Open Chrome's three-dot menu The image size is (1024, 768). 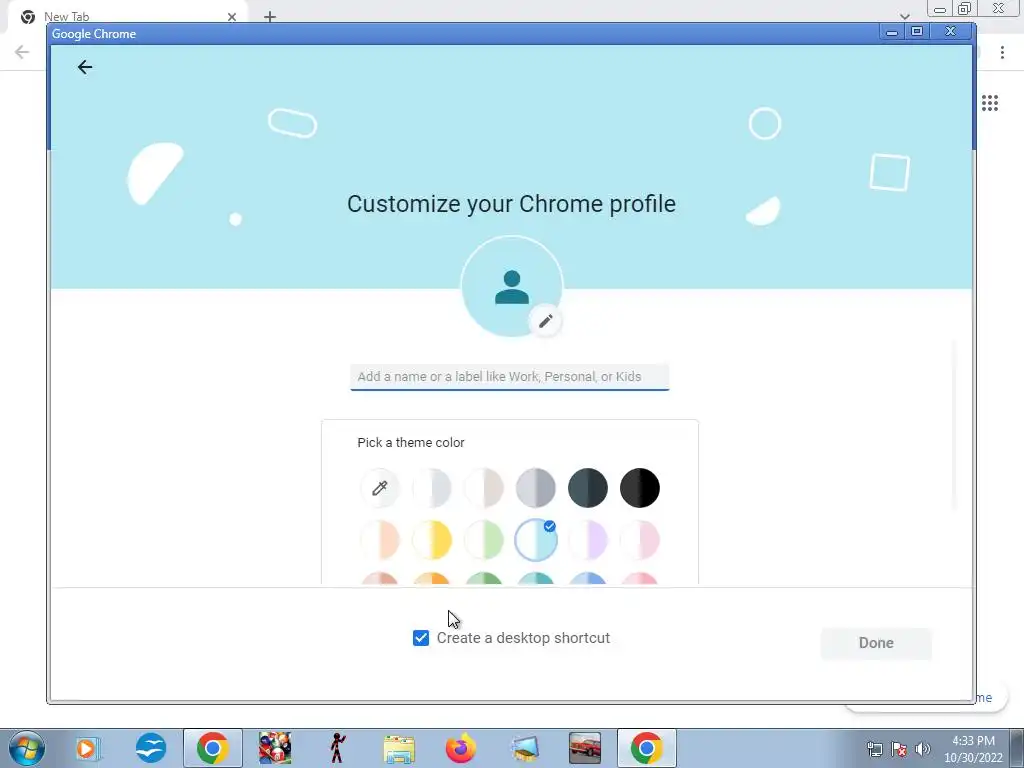point(1002,52)
